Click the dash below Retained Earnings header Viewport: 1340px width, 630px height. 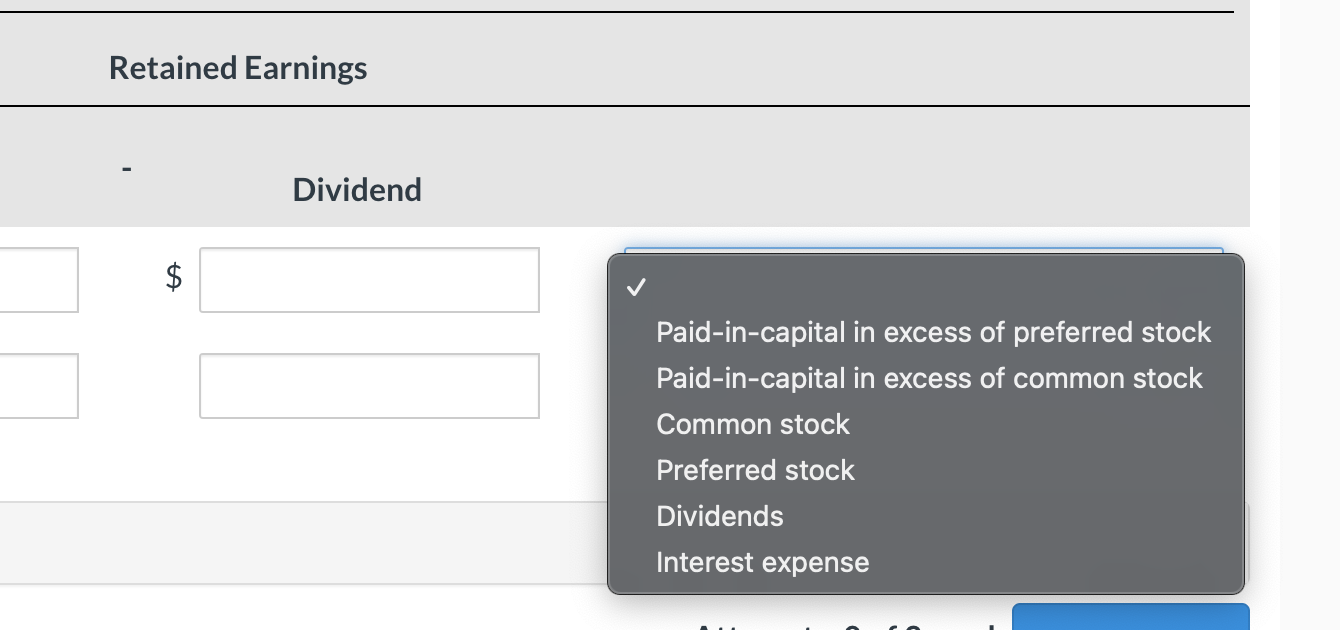tap(126, 167)
